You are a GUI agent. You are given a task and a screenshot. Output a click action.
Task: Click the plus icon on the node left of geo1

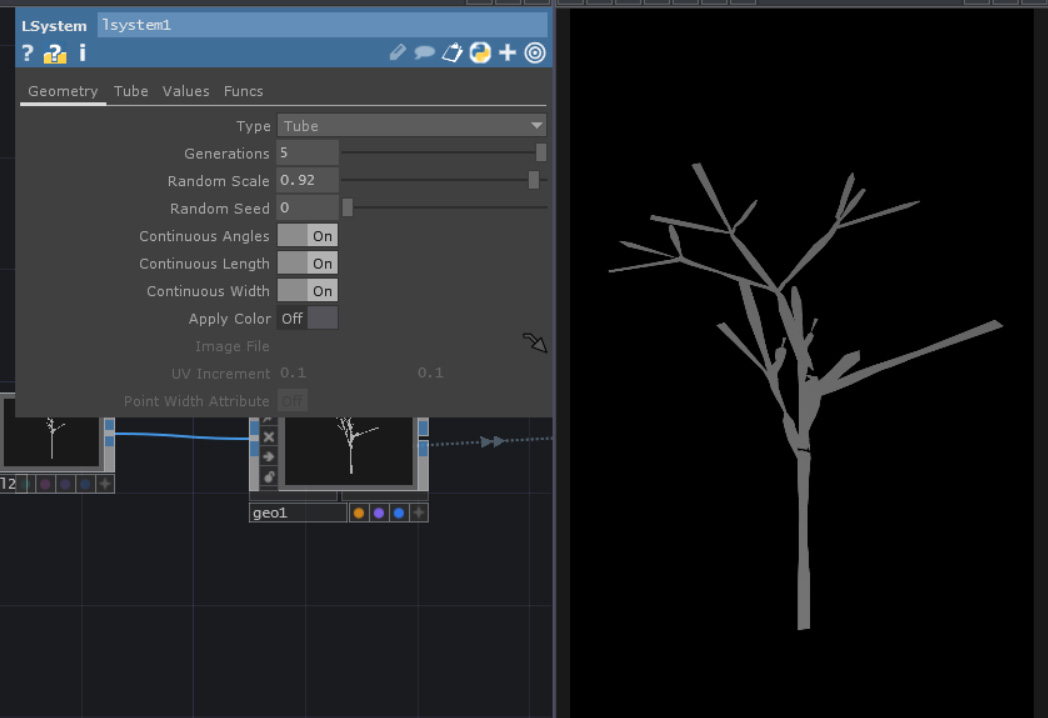pos(105,483)
